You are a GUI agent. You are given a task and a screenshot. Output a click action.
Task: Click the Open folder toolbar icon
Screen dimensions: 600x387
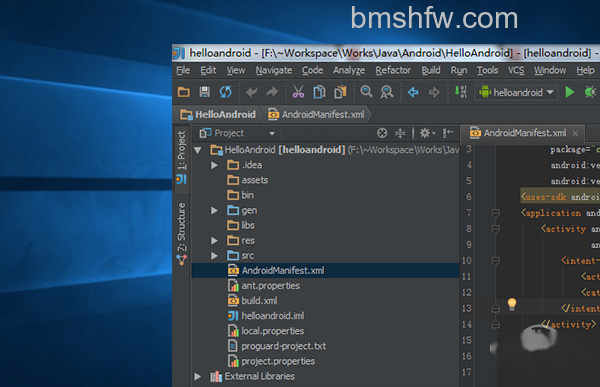coord(184,92)
